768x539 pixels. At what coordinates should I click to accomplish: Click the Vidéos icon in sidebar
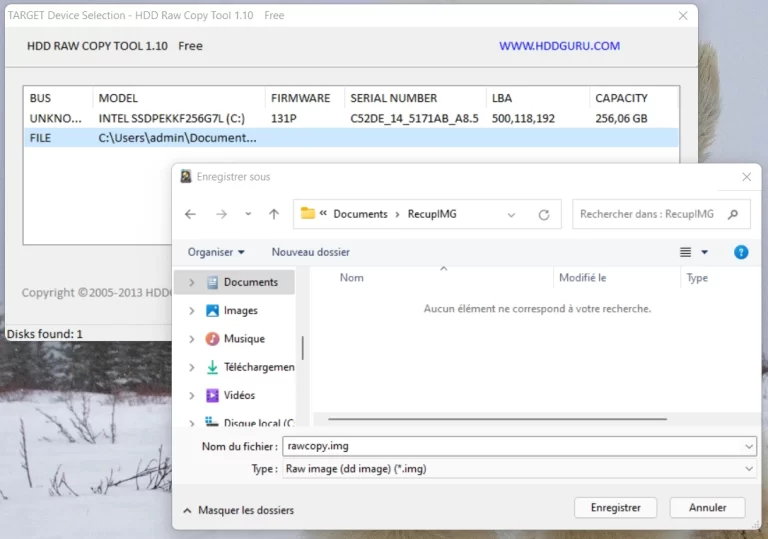(x=212, y=395)
